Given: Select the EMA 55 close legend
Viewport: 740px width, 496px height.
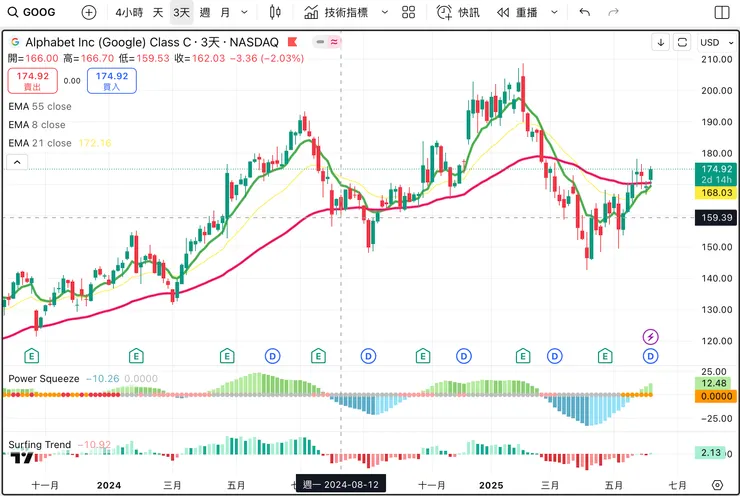Looking at the screenshot, I should pos(40,107).
